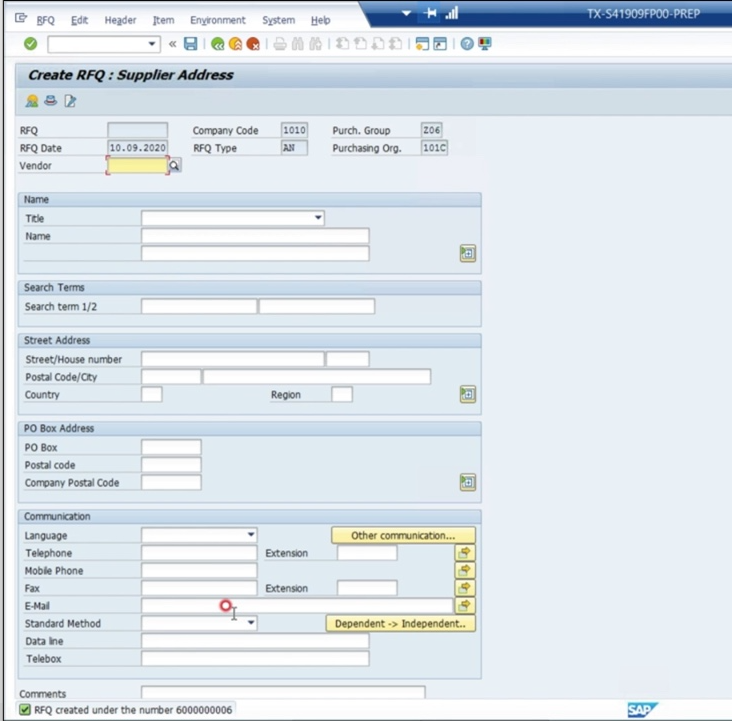Click the green Back icon
Screen dimensions: 732x721
[218, 44]
